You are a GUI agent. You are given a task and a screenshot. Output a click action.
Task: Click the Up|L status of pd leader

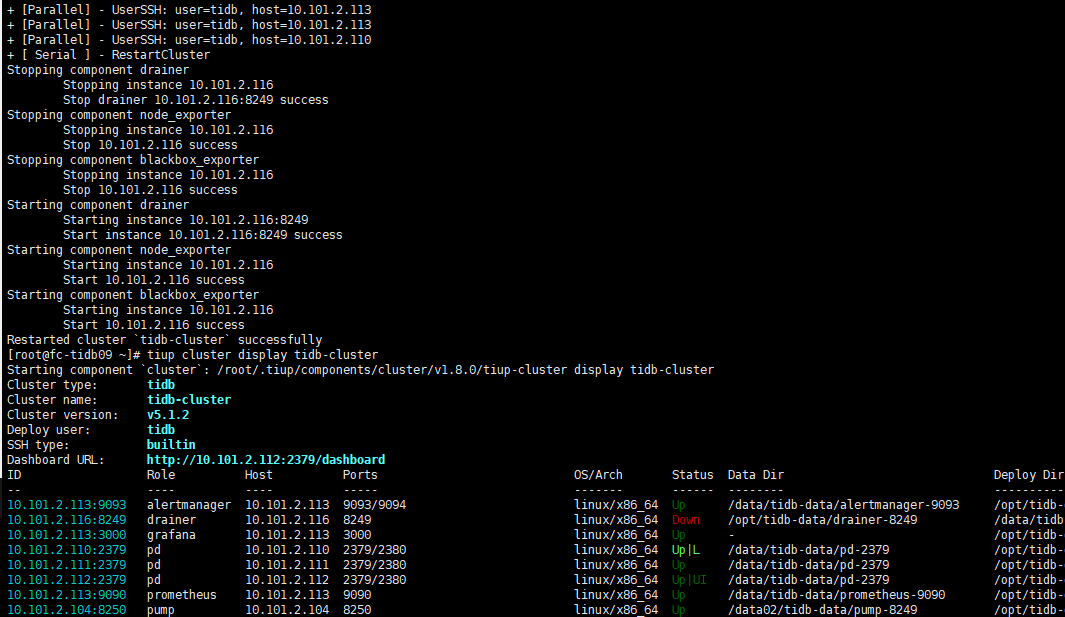pos(685,550)
